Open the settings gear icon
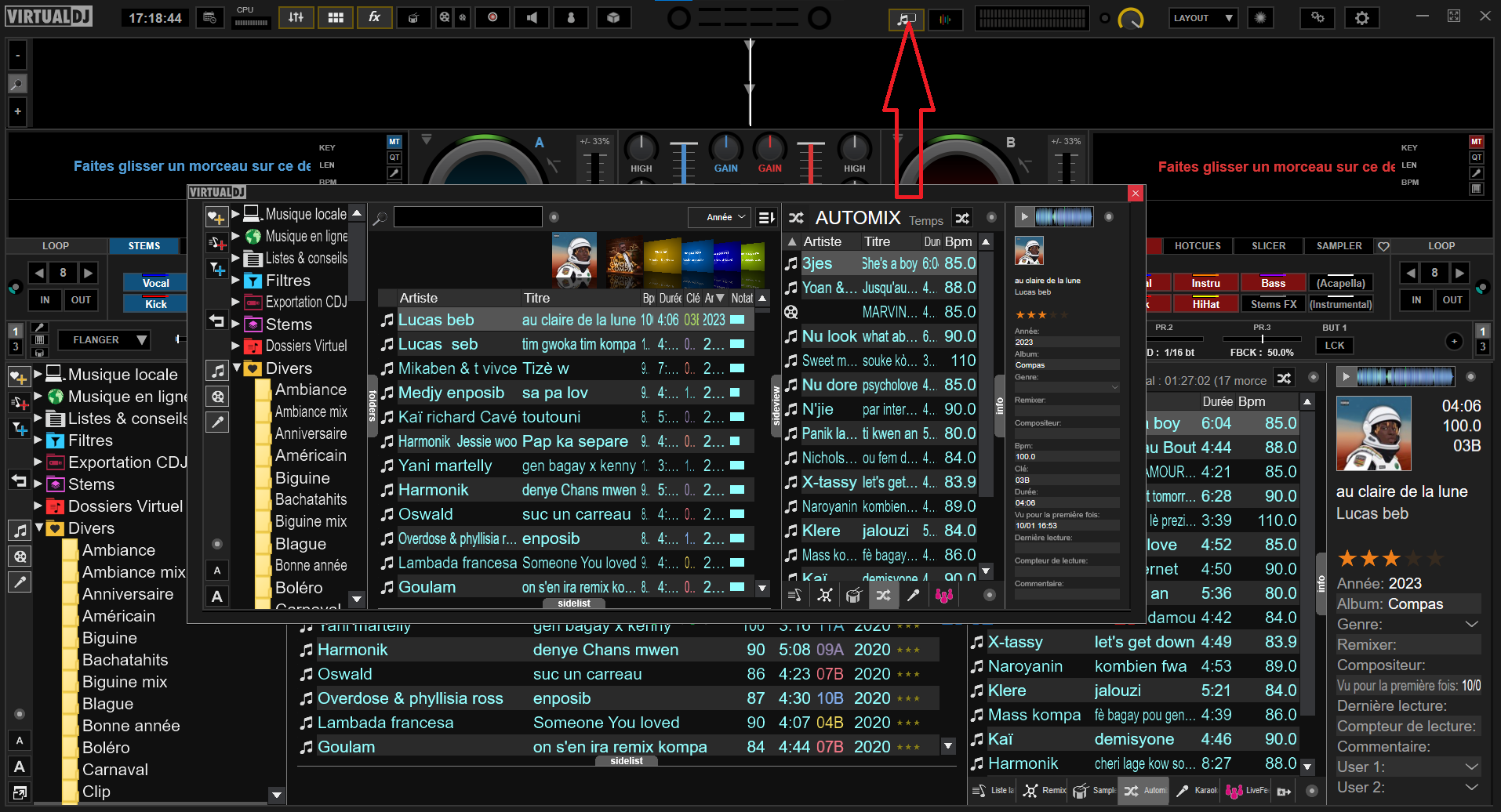 pyautogui.click(x=1362, y=18)
